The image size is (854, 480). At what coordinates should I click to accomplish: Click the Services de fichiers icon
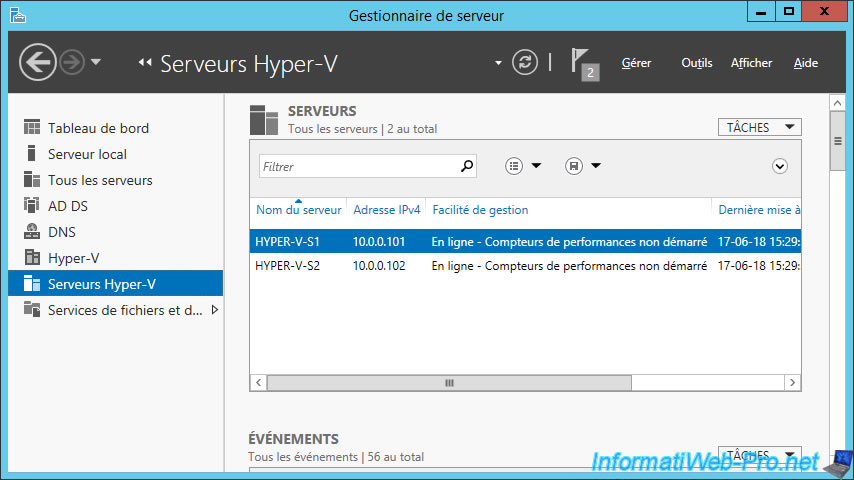pyautogui.click(x=32, y=309)
